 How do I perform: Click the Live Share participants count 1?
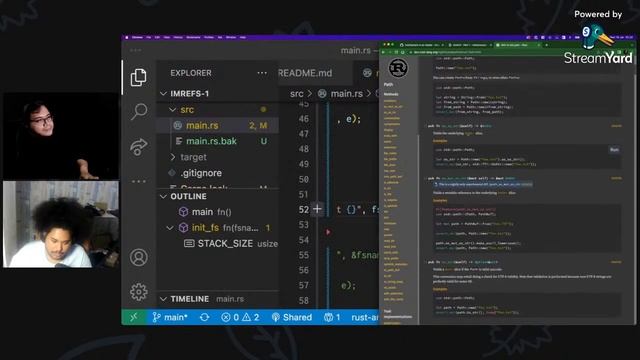tap(332, 317)
